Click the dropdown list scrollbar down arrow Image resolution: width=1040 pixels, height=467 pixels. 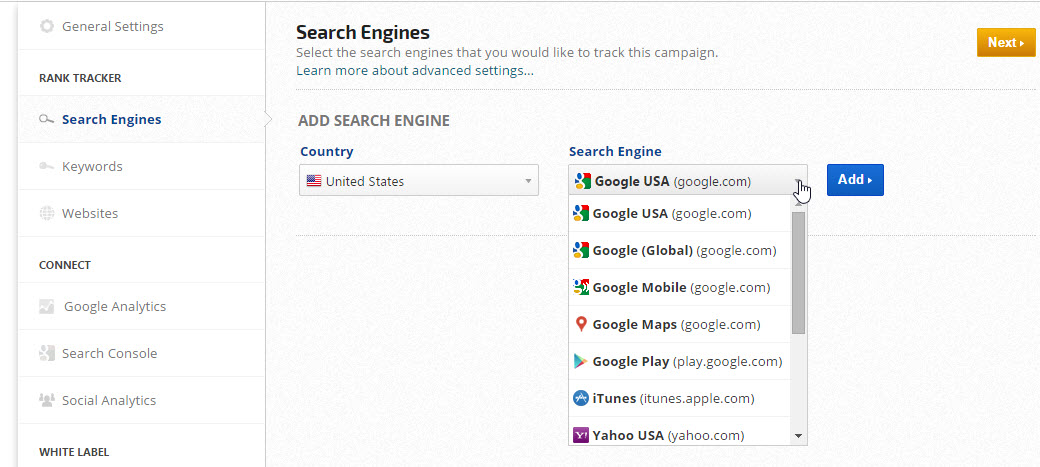[x=798, y=436]
